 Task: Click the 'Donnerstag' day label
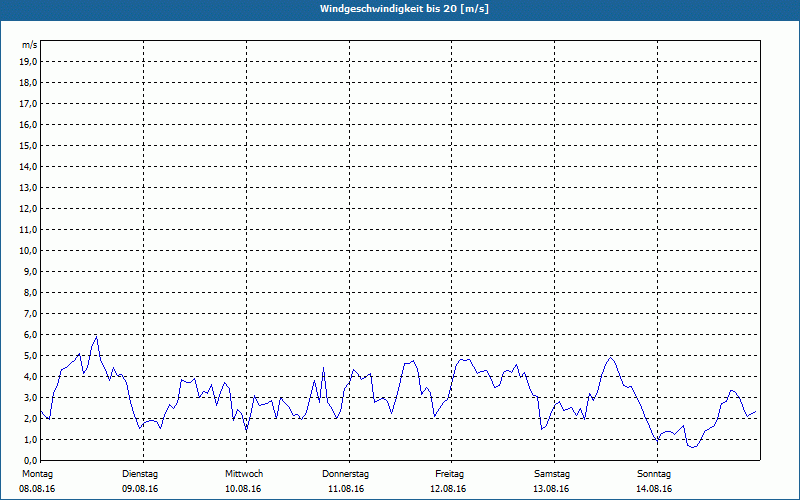345,474
